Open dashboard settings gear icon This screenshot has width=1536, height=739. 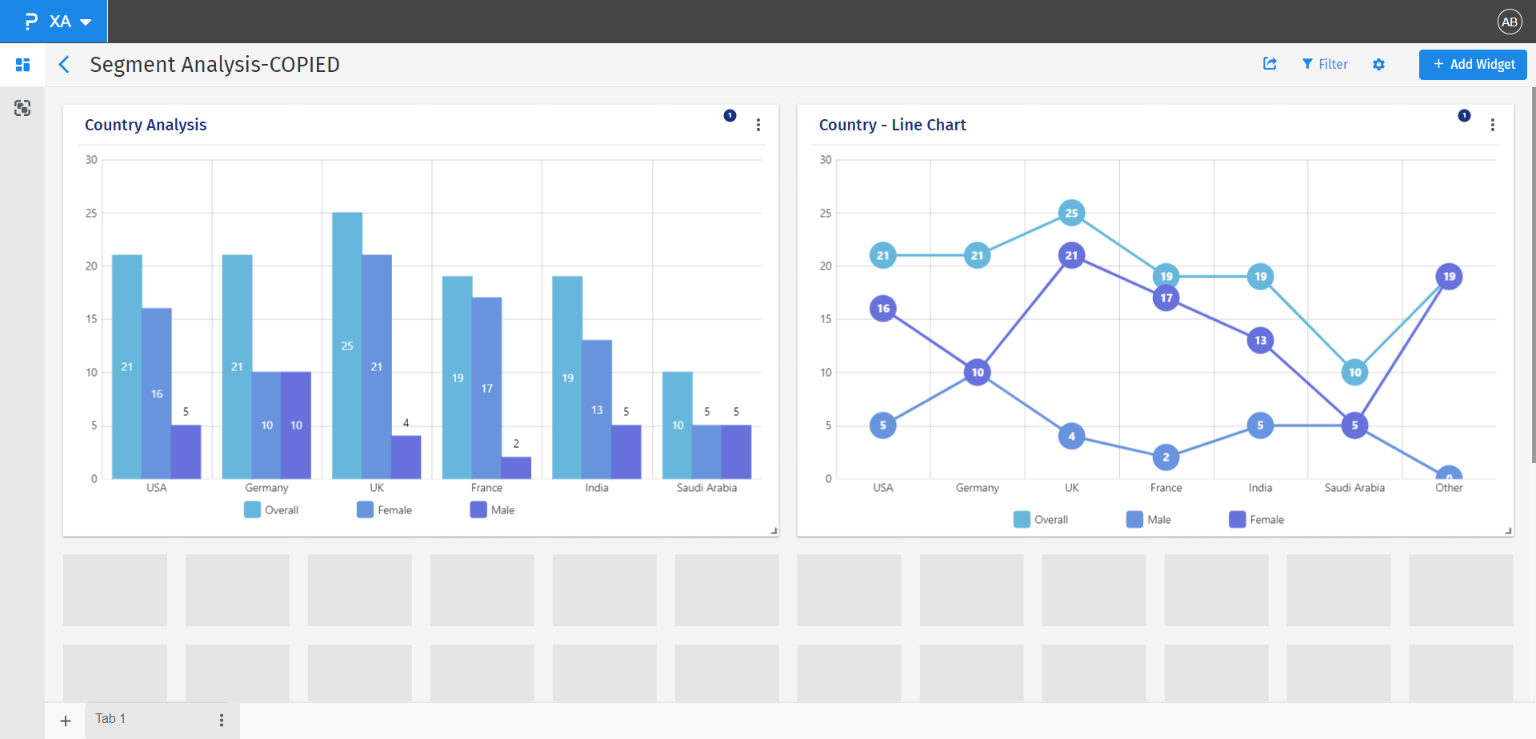point(1379,64)
